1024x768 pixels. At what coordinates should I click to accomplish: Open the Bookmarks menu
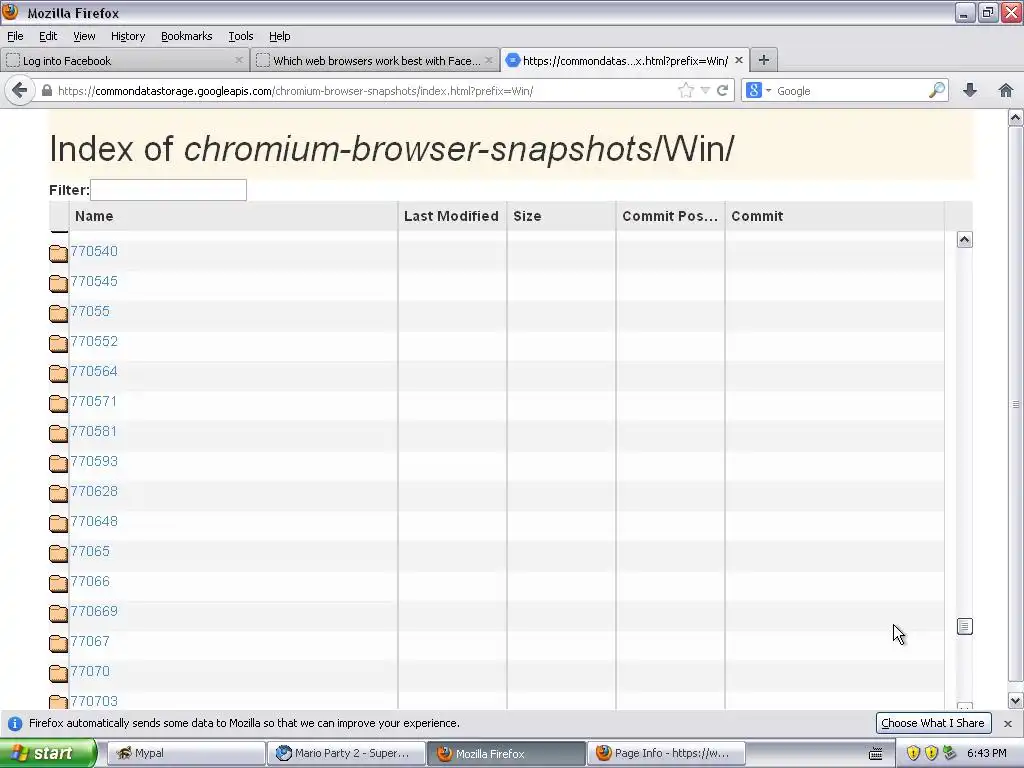[x=186, y=36]
